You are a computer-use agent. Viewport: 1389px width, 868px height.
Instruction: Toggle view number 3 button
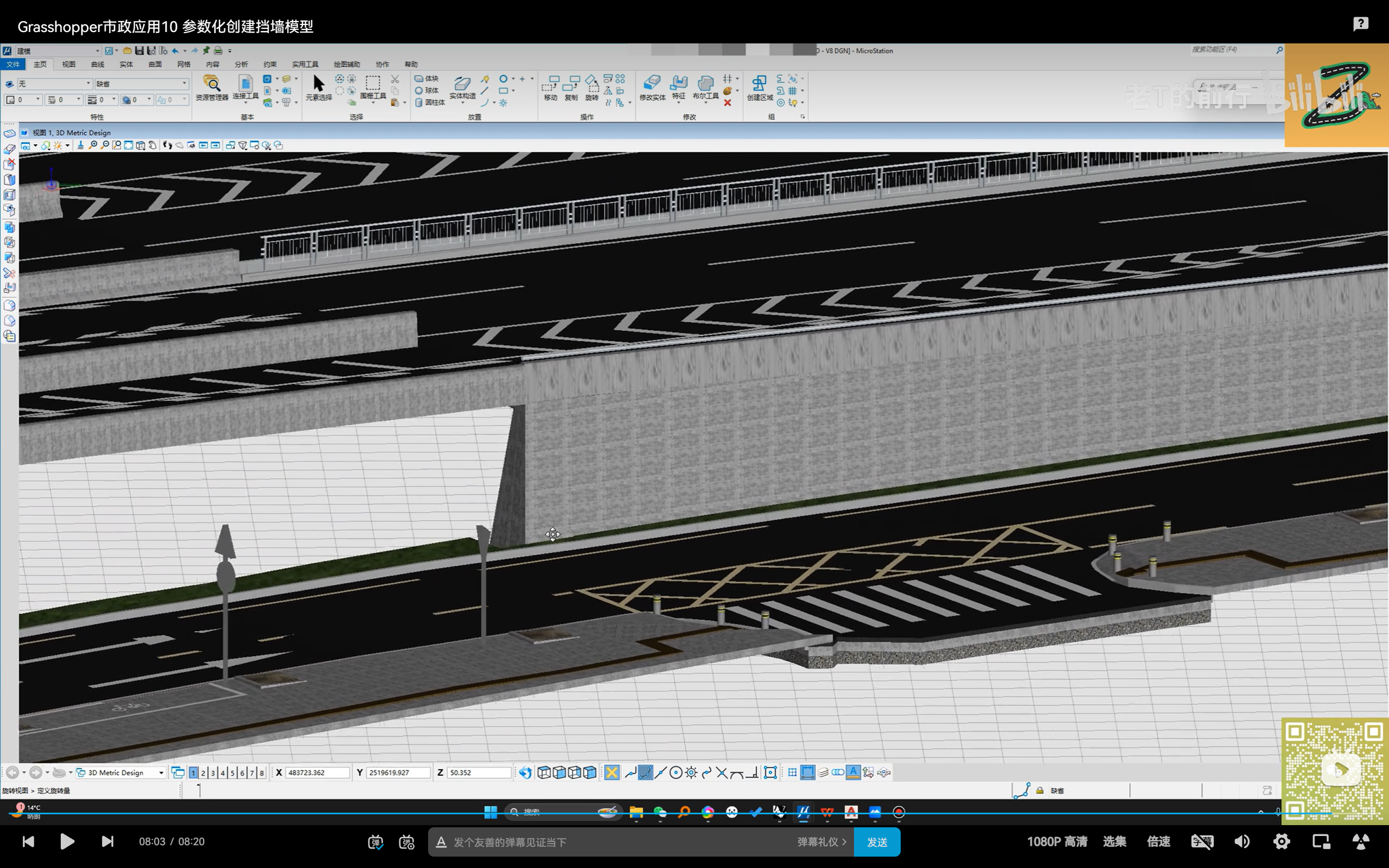213,773
